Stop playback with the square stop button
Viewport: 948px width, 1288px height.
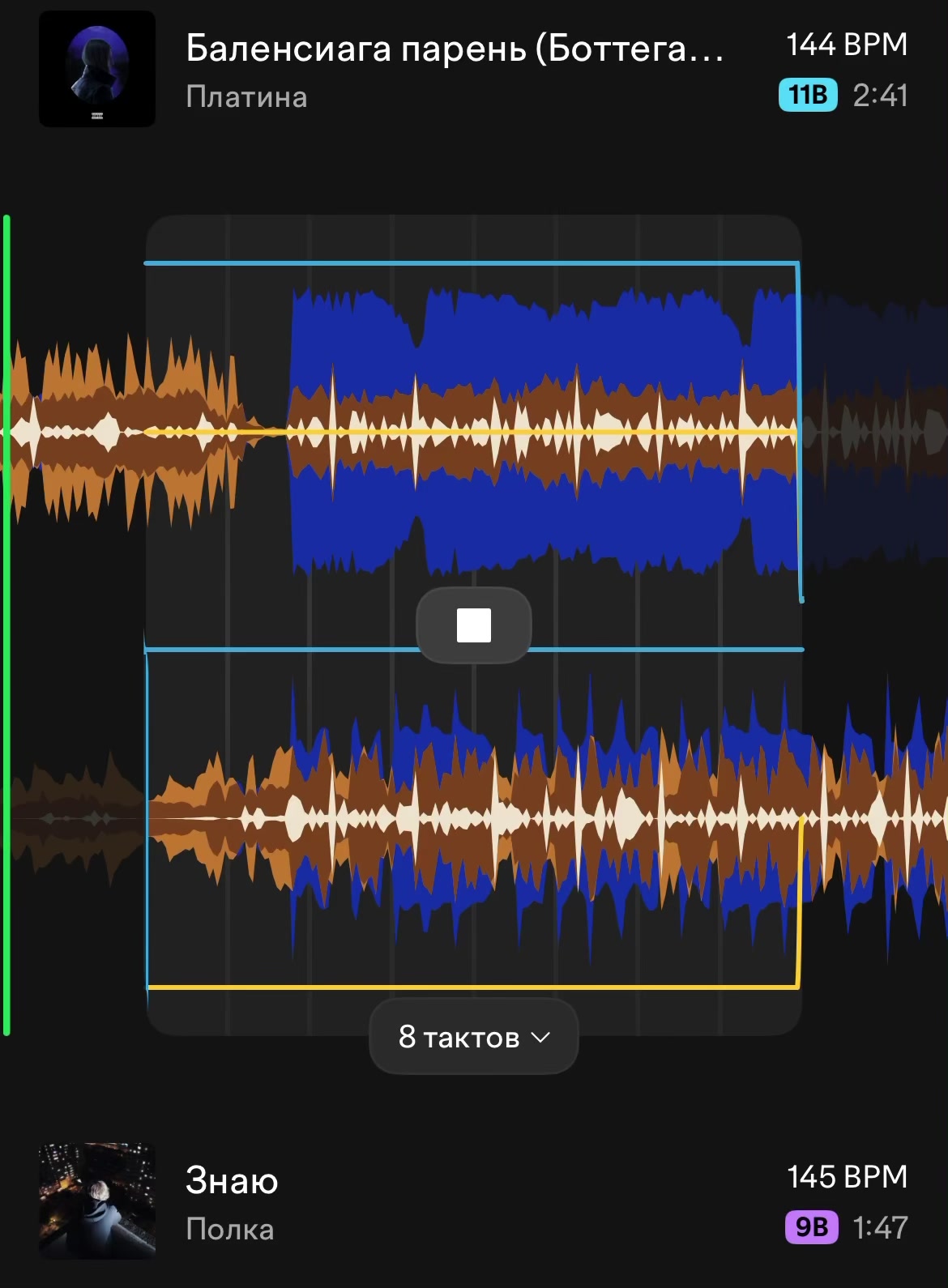[x=474, y=625]
